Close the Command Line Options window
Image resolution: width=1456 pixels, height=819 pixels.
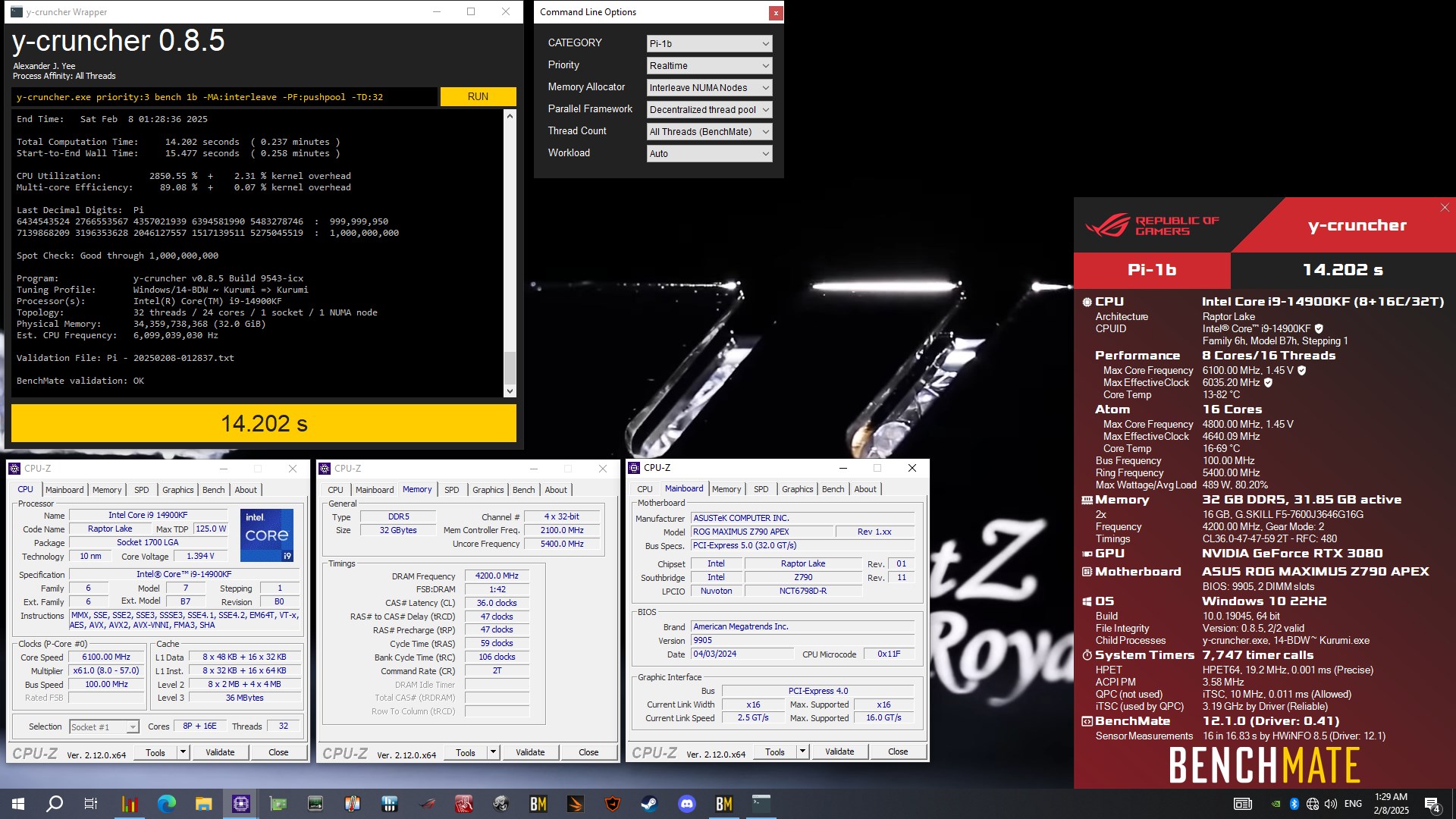(776, 13)
